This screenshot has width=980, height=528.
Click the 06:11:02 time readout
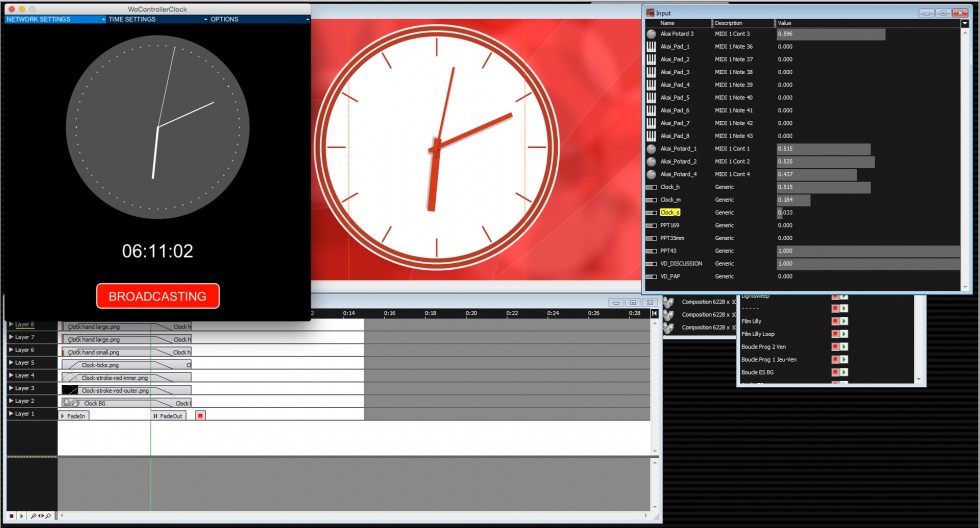pyautogui.click(x=158, y=251)
